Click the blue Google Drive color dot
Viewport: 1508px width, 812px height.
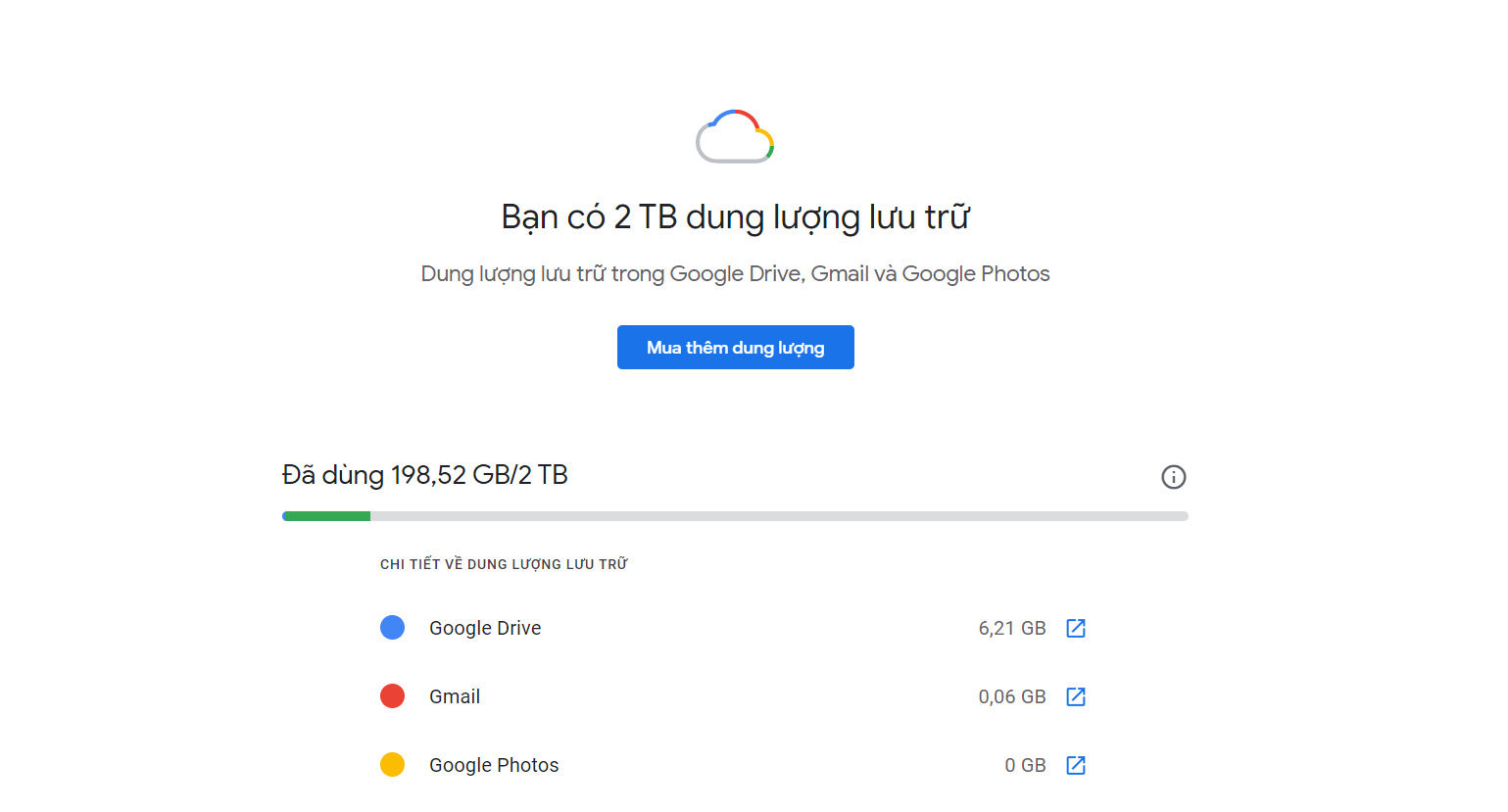coord(392,628)
